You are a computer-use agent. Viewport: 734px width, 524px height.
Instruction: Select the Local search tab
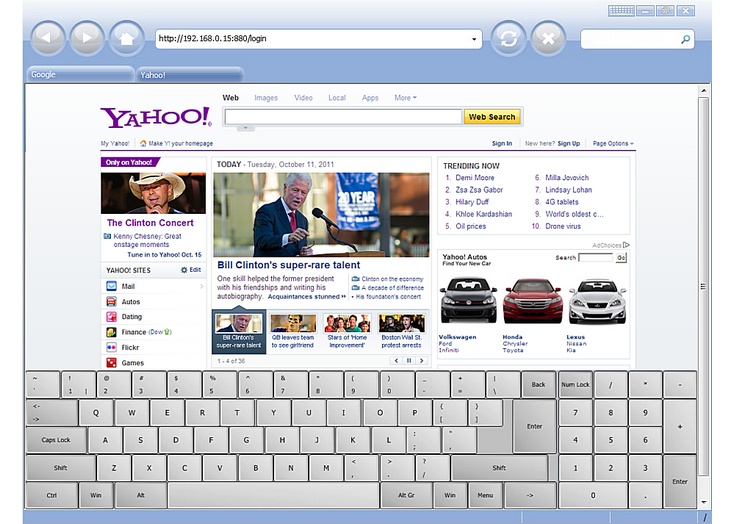(x=337, y=98)
